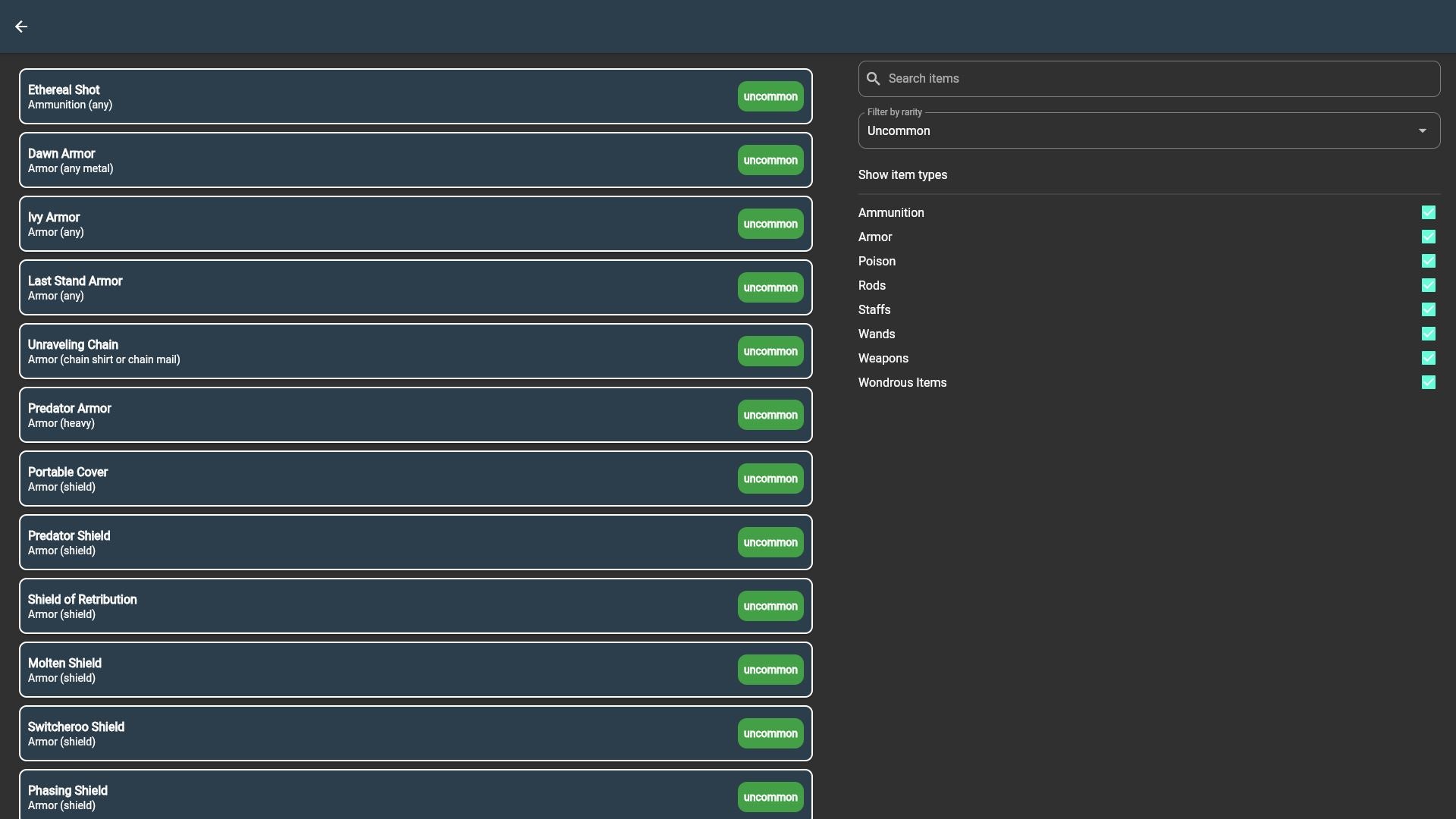Click the back arrow icon
Image resolution: width=1456 pixels, height=819 pixels.
[21, 27]
